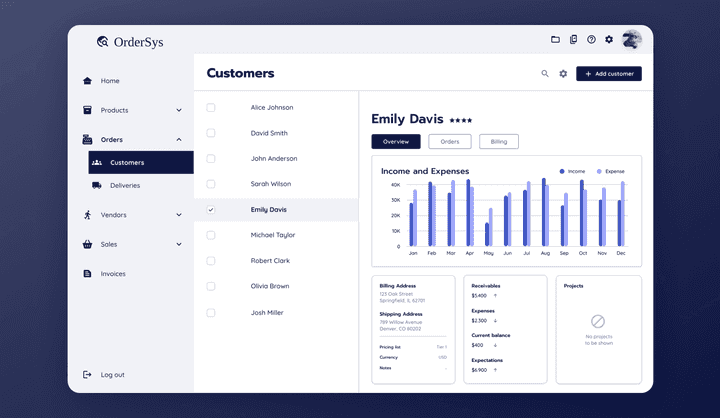Click the Shipping Address heading

click(401, 314)
